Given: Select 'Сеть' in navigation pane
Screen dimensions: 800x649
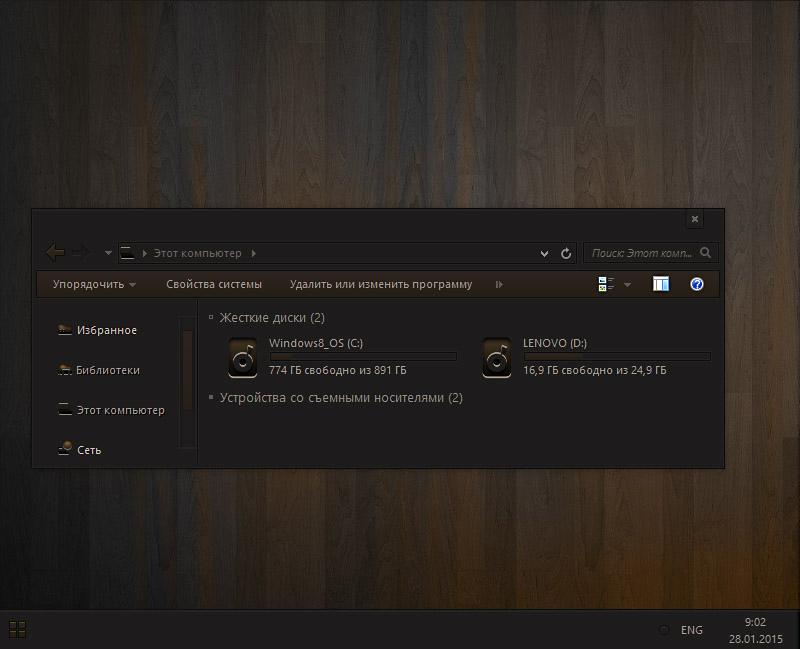Looking at the screenshot, I should tap(89, 450).
